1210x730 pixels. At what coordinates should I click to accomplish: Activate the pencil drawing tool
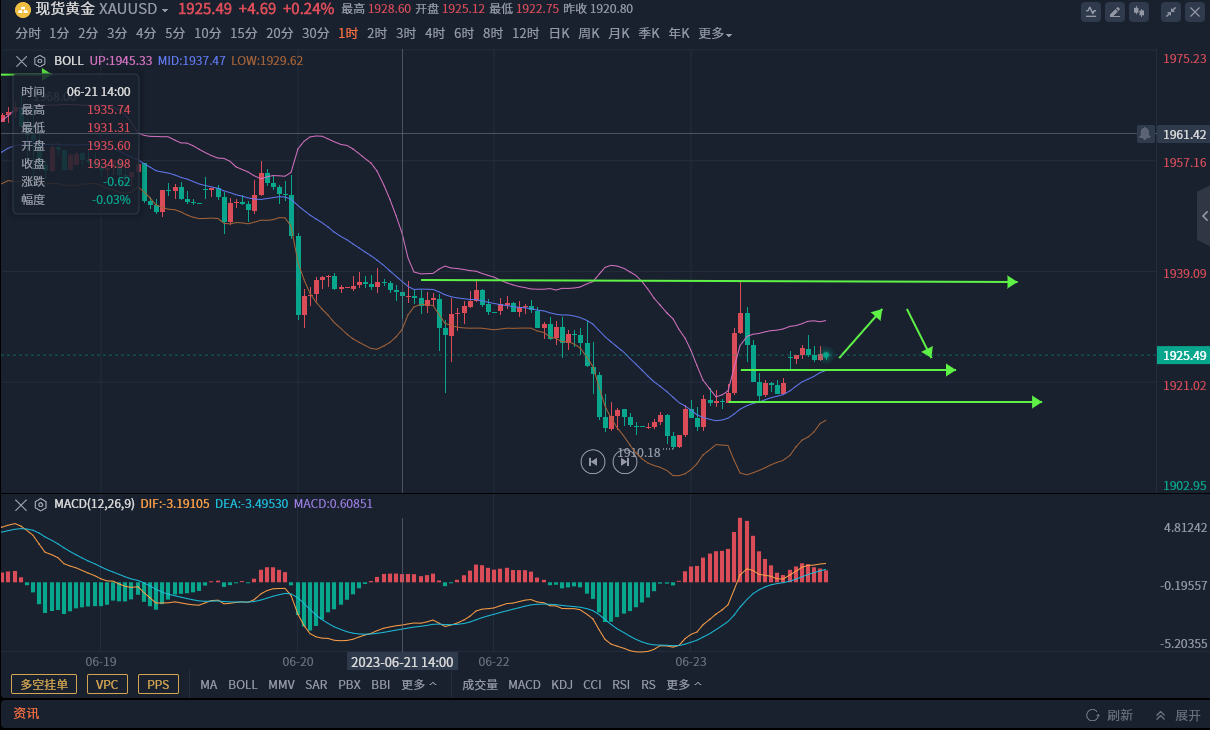coord(1115,12)
